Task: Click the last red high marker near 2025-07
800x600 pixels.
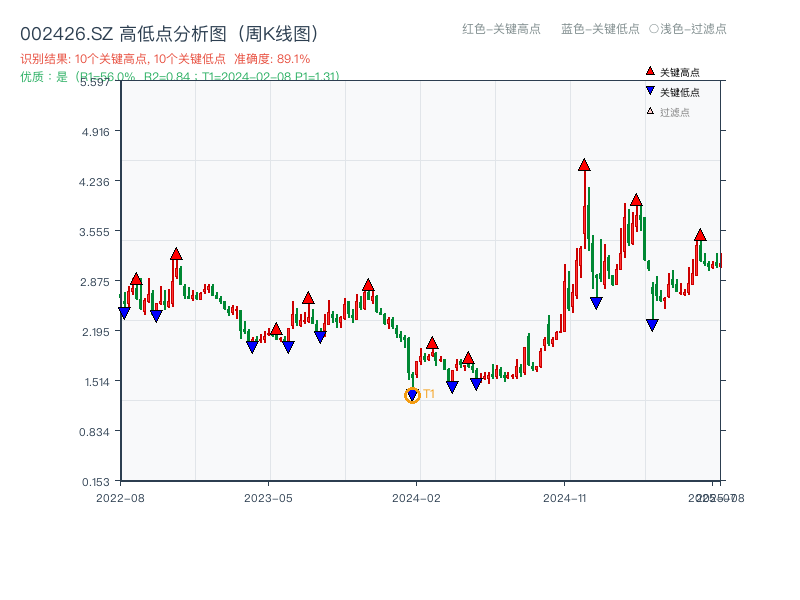Action: click(700, 235)
